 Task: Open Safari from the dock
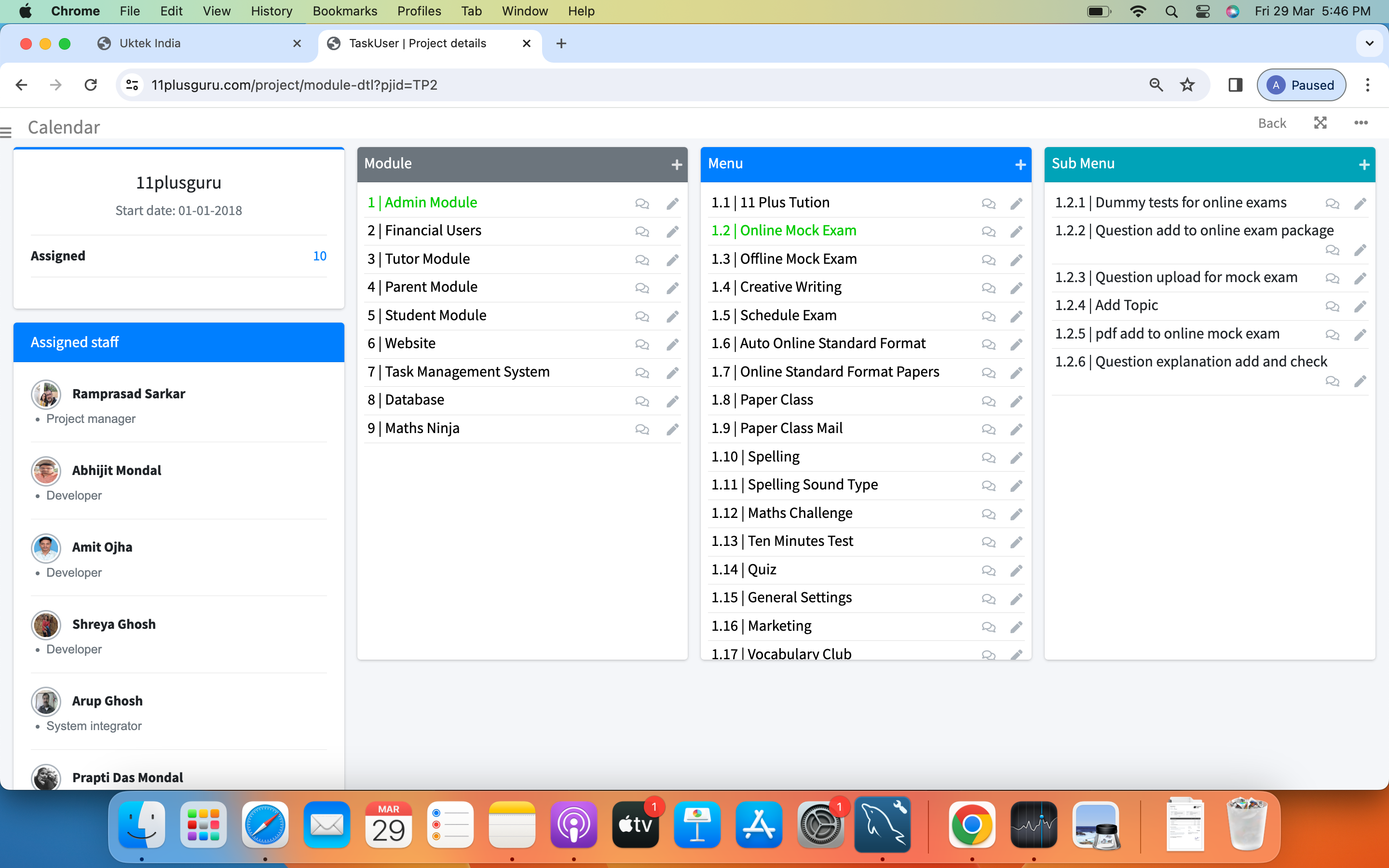265,825
